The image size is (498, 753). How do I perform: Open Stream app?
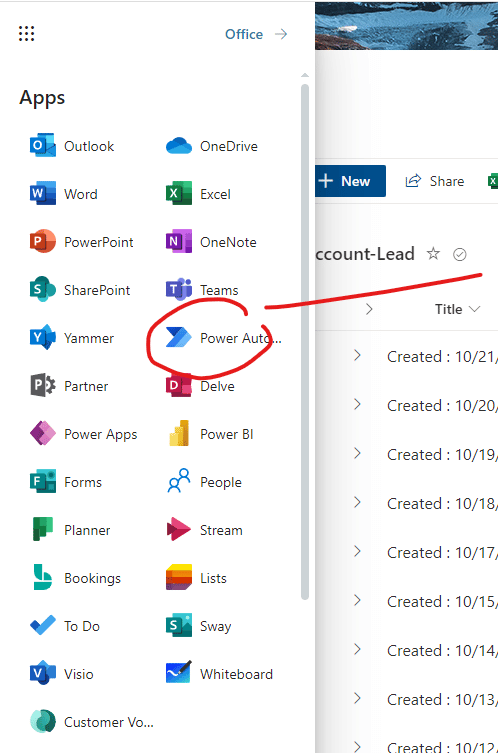point(204,530)
